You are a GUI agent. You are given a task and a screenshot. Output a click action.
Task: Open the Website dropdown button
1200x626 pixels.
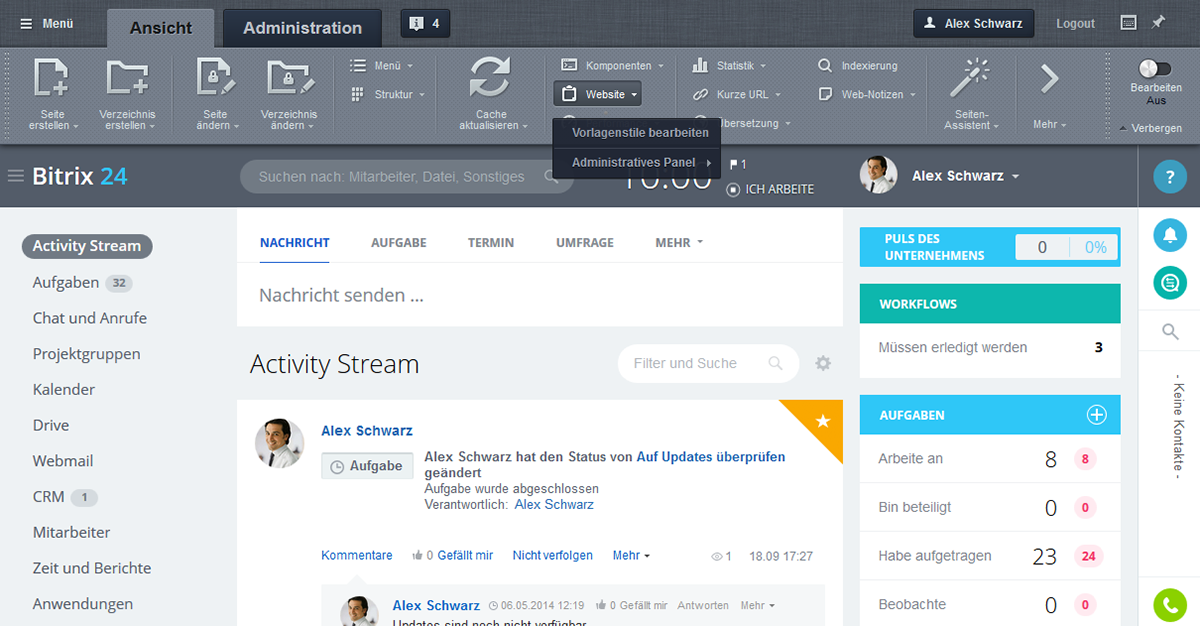coord(597,94)
